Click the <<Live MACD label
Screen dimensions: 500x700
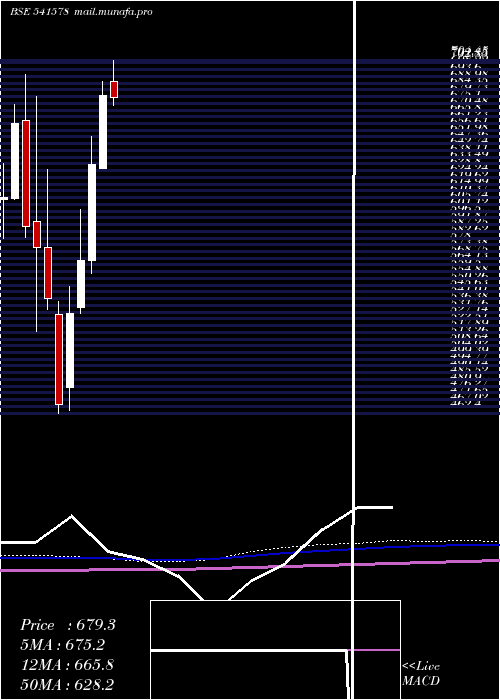click(421, 674)
